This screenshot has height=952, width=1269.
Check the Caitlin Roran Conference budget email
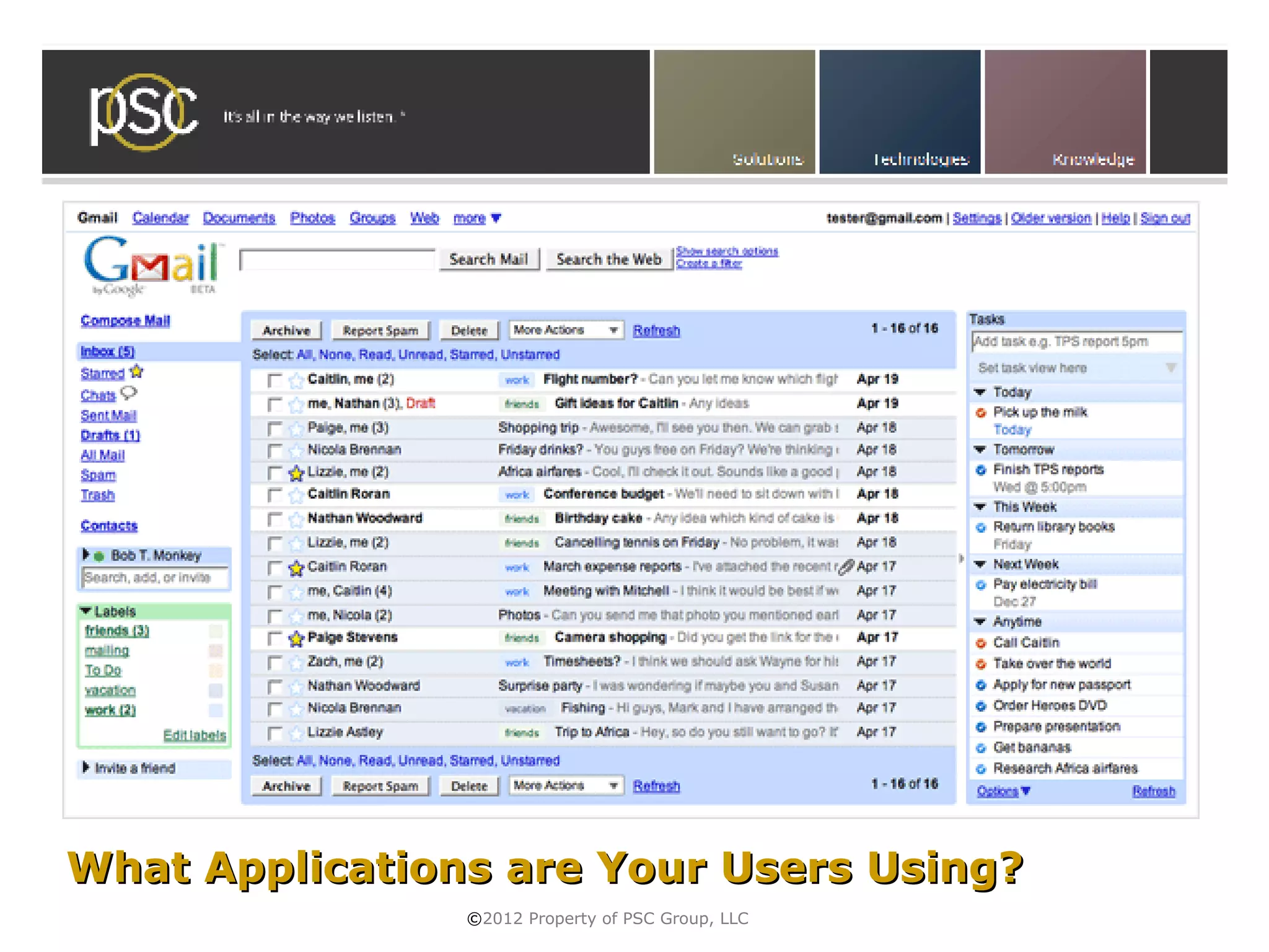[274, 496]
